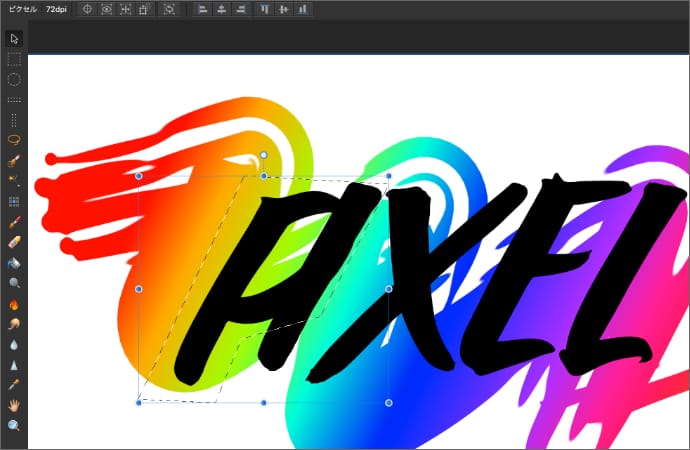Select the Eraser tool
690x450 pixels.
click(x=14, y=242)
